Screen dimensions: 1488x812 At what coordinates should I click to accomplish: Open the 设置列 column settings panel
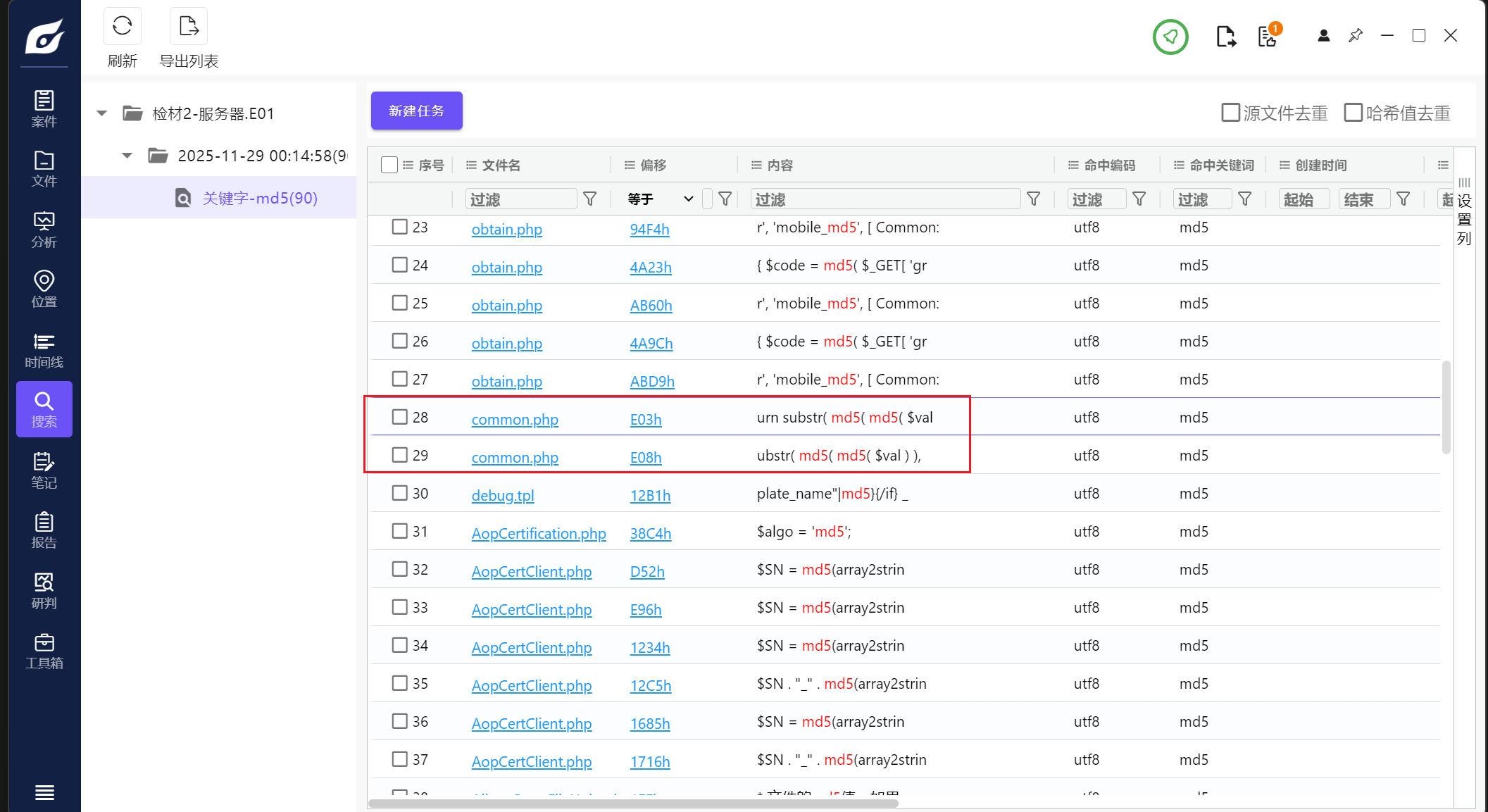click(x=1465, y=212)
